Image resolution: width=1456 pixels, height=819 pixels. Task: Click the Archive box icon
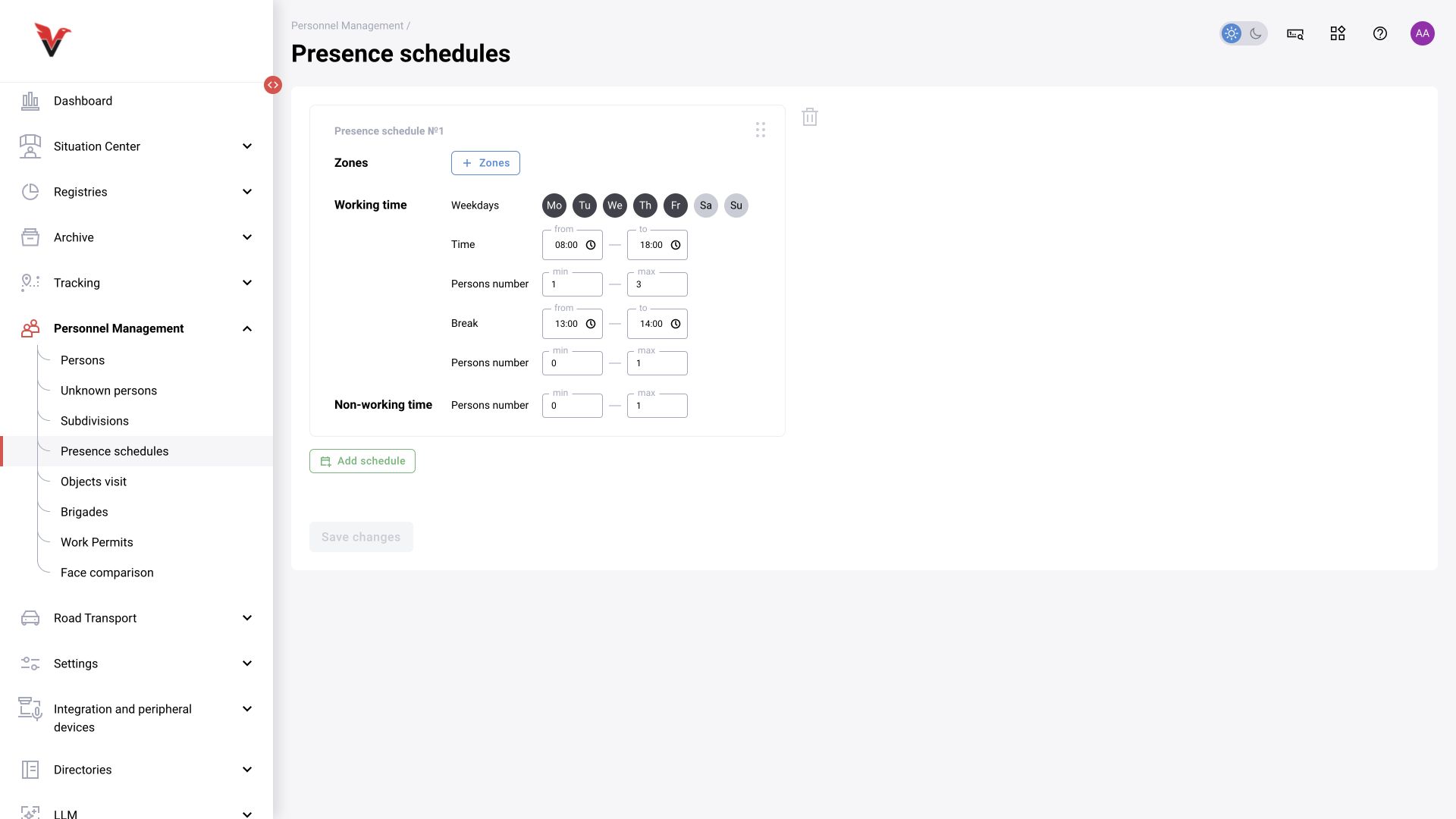tap(30, 237)
